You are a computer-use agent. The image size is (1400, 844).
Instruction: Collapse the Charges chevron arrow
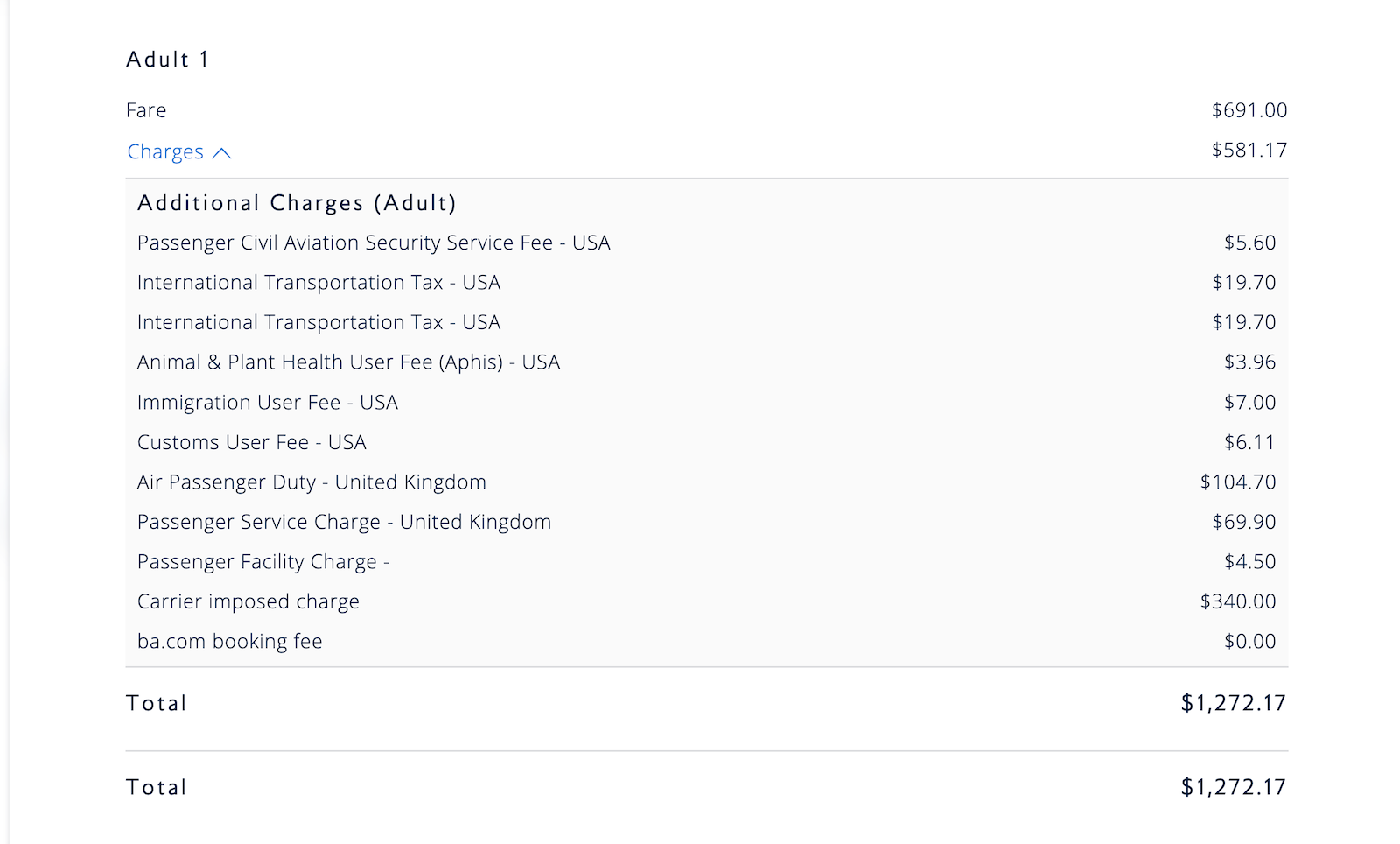[x=222, y=153]
